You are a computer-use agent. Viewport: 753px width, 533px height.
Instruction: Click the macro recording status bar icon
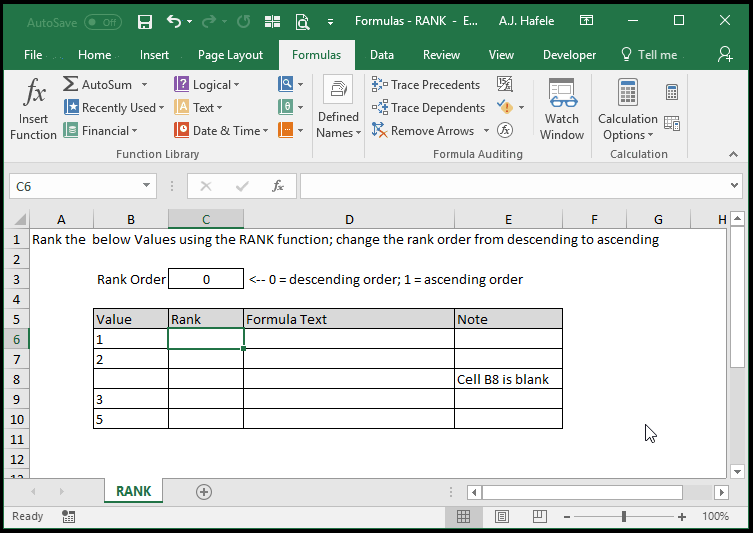(x=68, y=517)
